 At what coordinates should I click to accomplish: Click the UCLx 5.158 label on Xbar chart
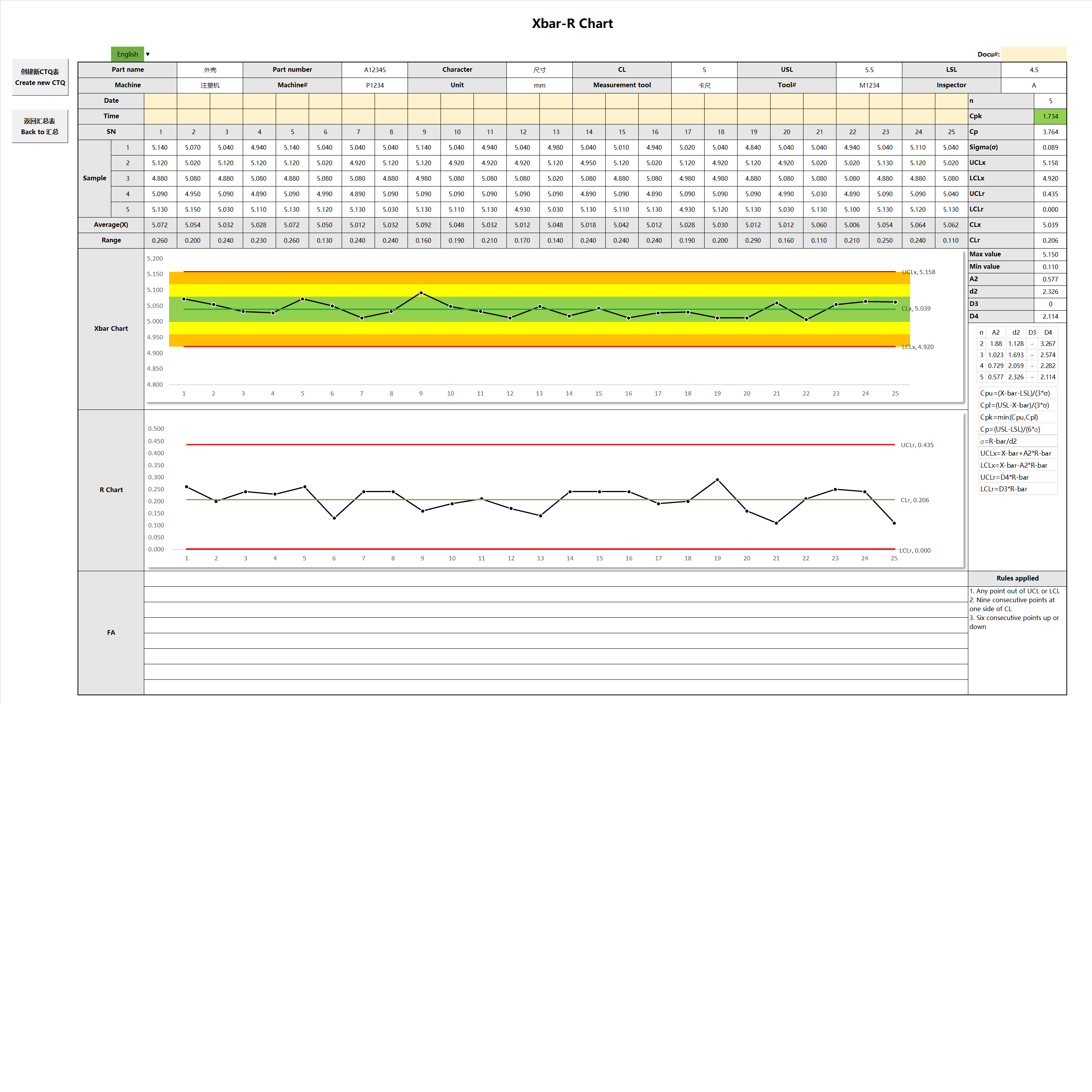[919, 272]
